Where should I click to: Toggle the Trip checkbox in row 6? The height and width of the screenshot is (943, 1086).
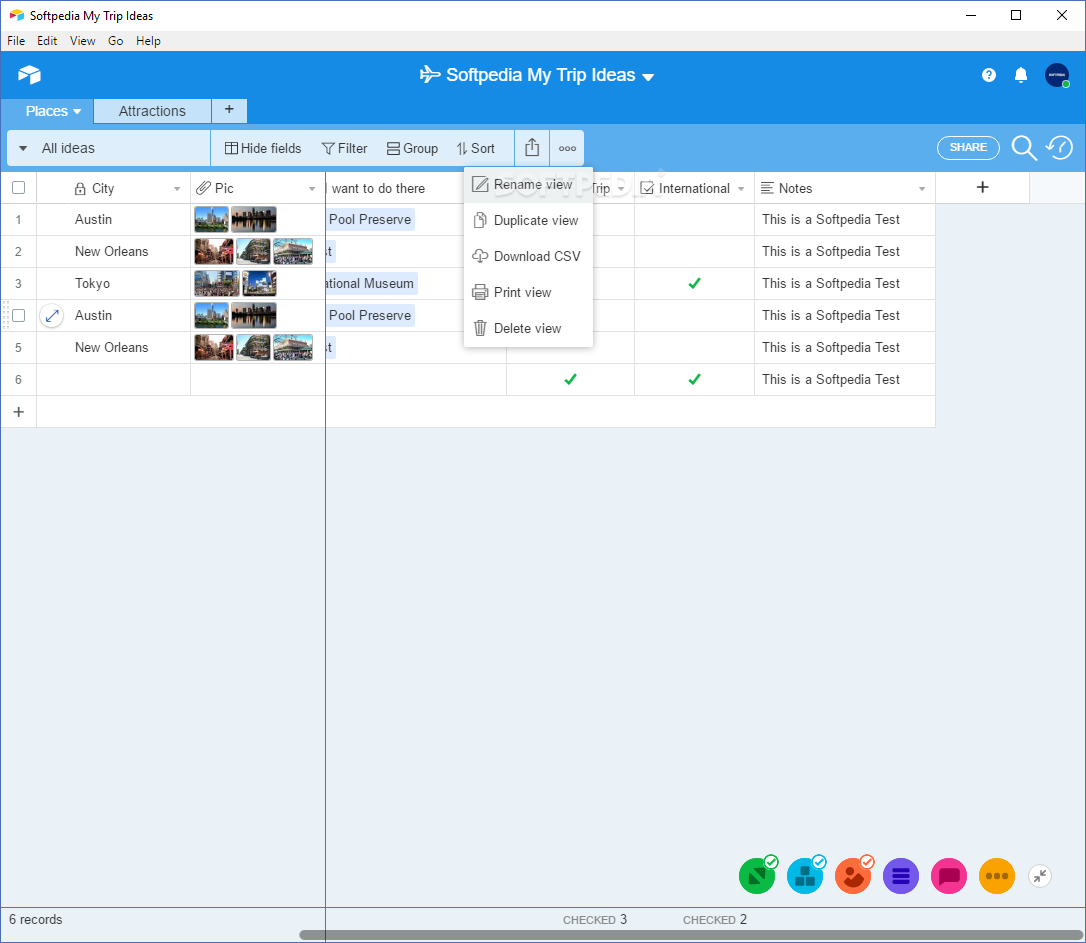point(570,379)
